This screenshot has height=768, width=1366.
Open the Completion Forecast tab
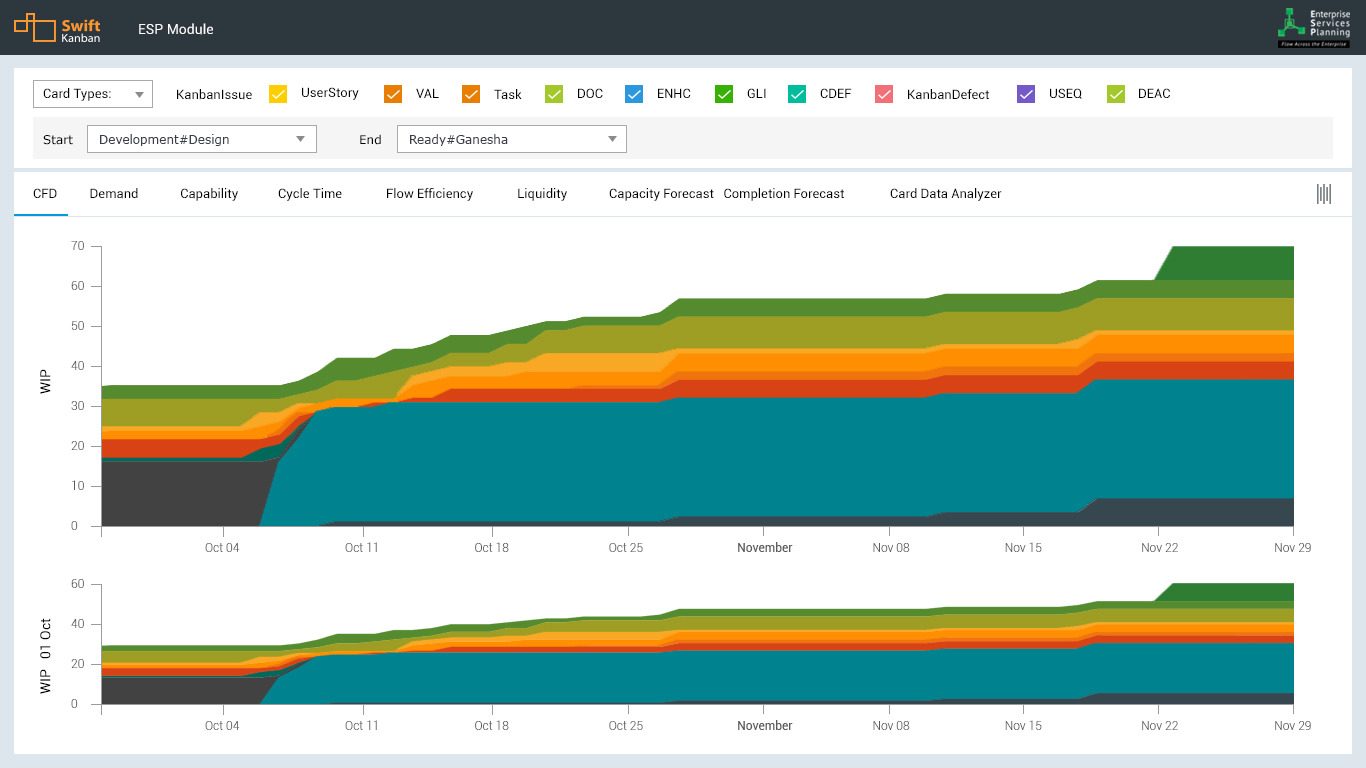(784, 194)
